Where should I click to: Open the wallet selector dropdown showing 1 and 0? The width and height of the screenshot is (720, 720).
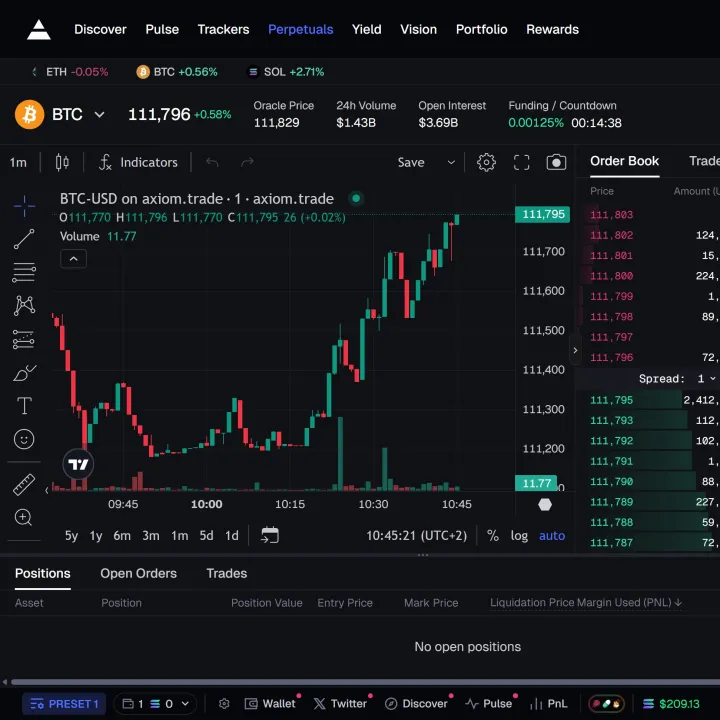155,703
